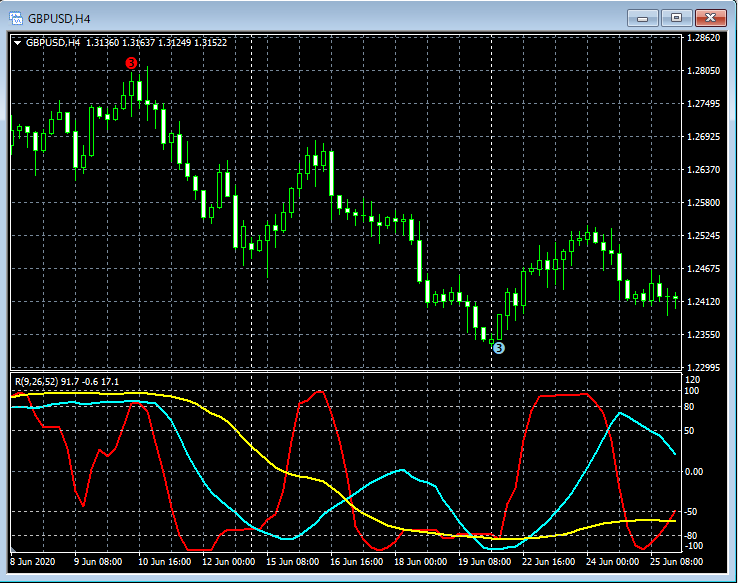This screenshot has width=738, height=583.
Task: Click indicator scale value 120
Action: tap(693, 380)
